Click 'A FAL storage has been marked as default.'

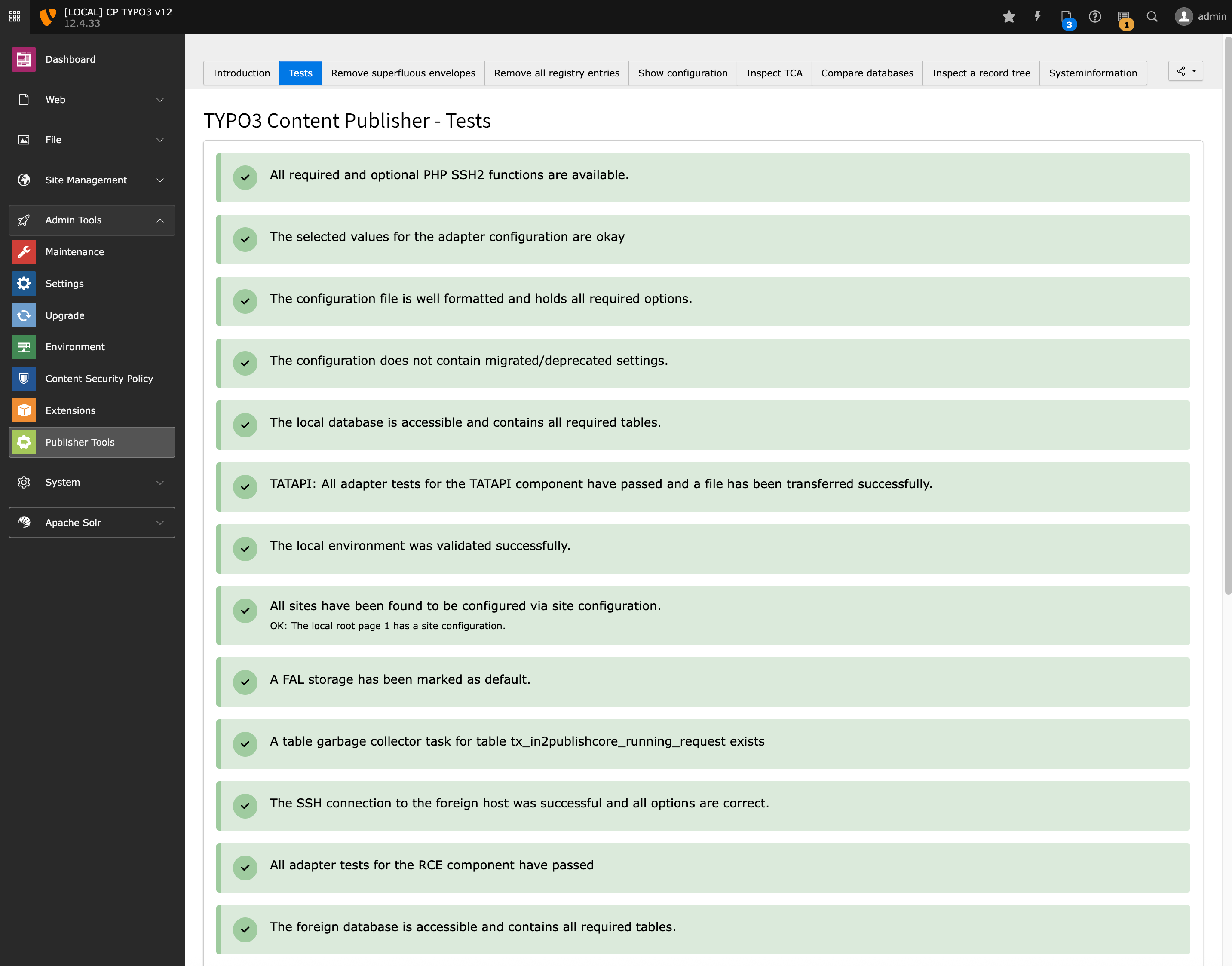click(400, 679)
